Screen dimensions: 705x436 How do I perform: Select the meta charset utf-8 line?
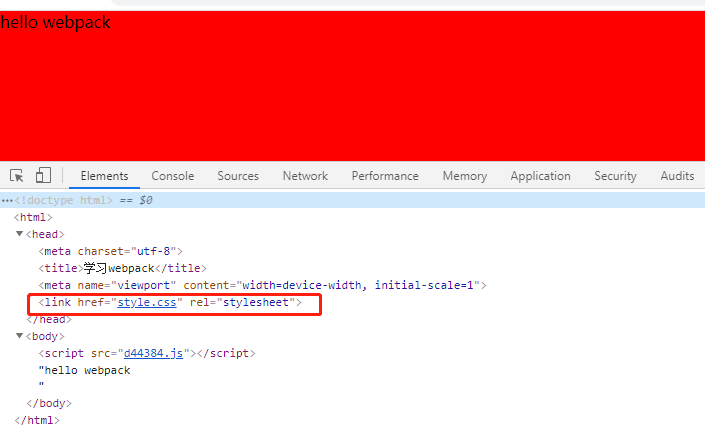[x=110, y=251]
